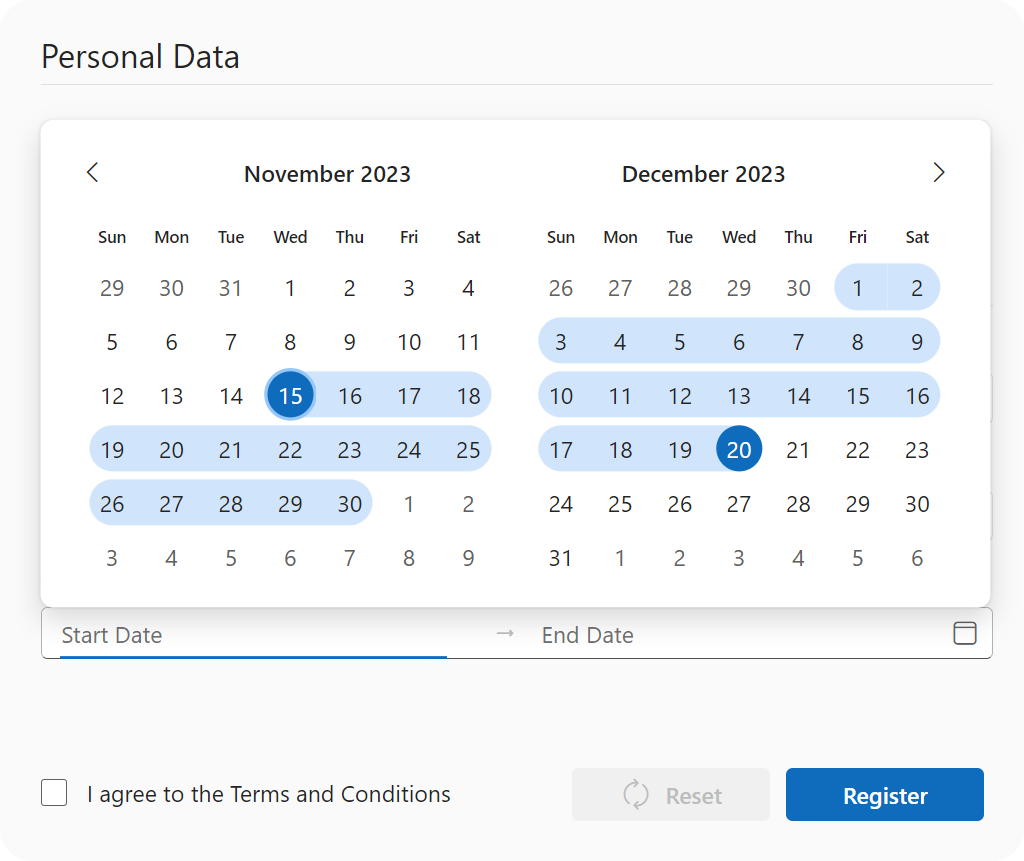Click the Register button
Image resolution: width=1024 pixels, height=861 pixels.
[x=884, y=795]
